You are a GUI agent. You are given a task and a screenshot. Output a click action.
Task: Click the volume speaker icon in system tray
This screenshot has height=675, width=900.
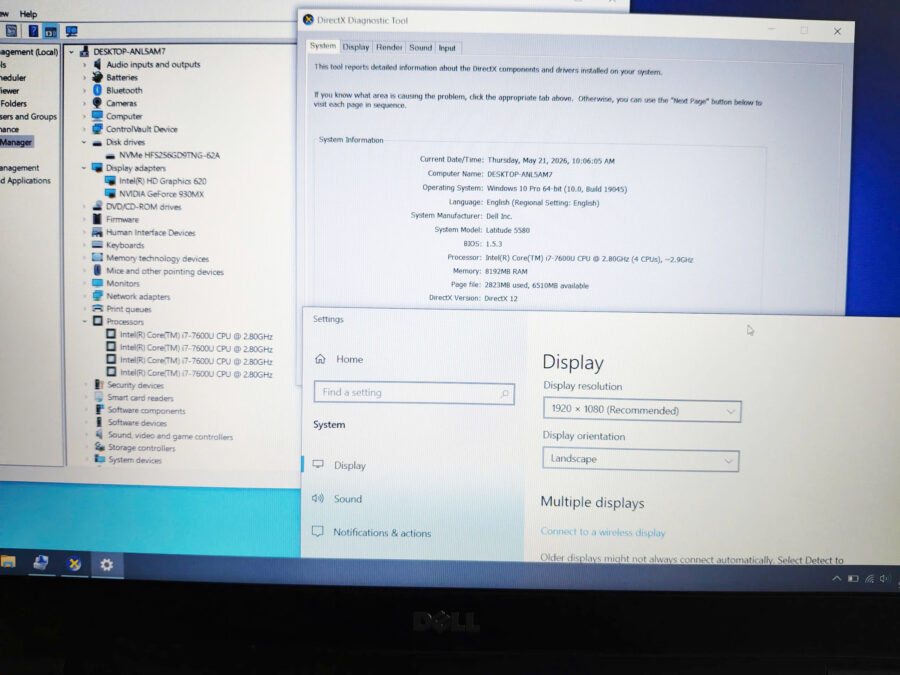point(885,579)
